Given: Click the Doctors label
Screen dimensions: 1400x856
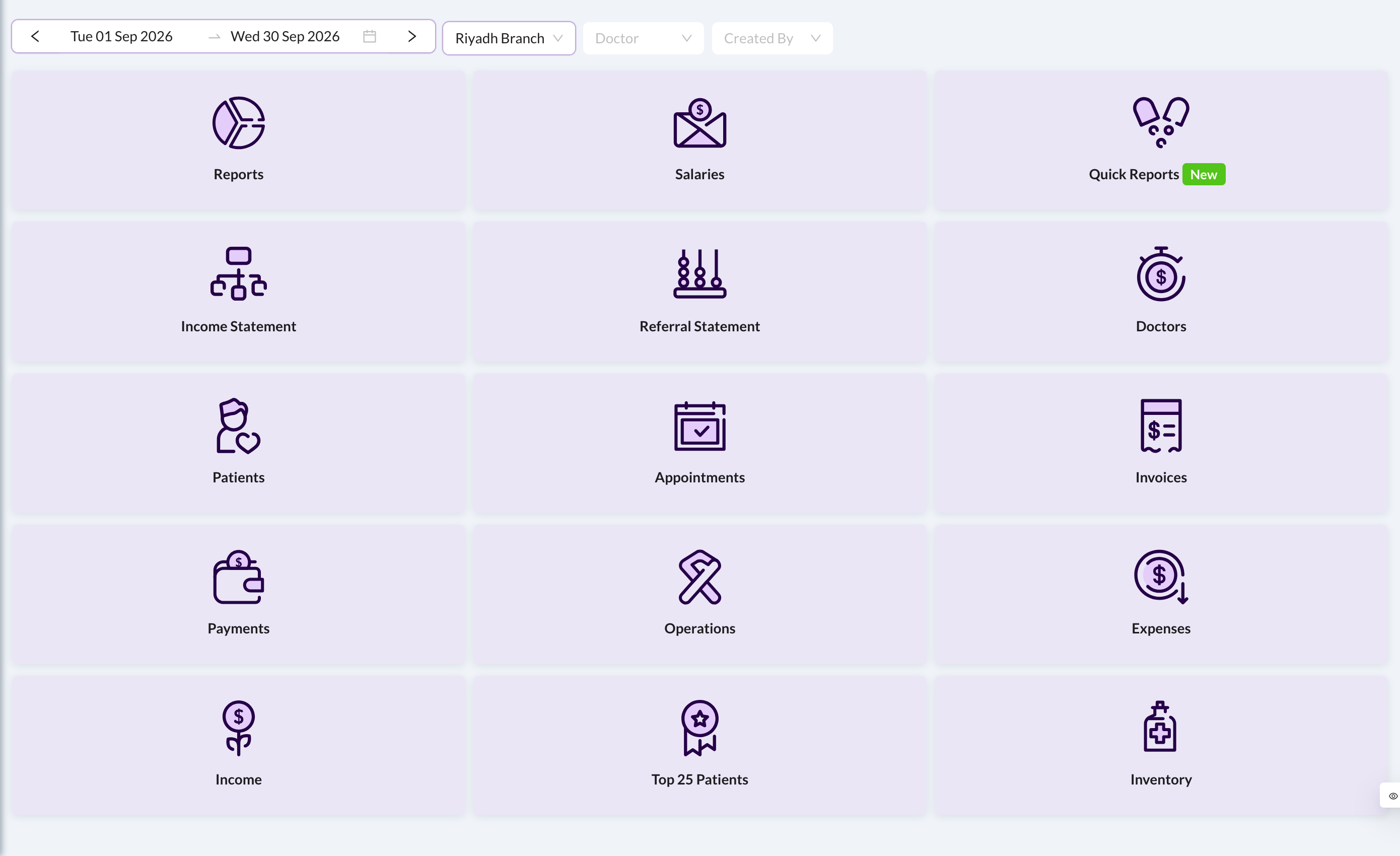Looking at the screenshot, I should (x=1161, y=327).
